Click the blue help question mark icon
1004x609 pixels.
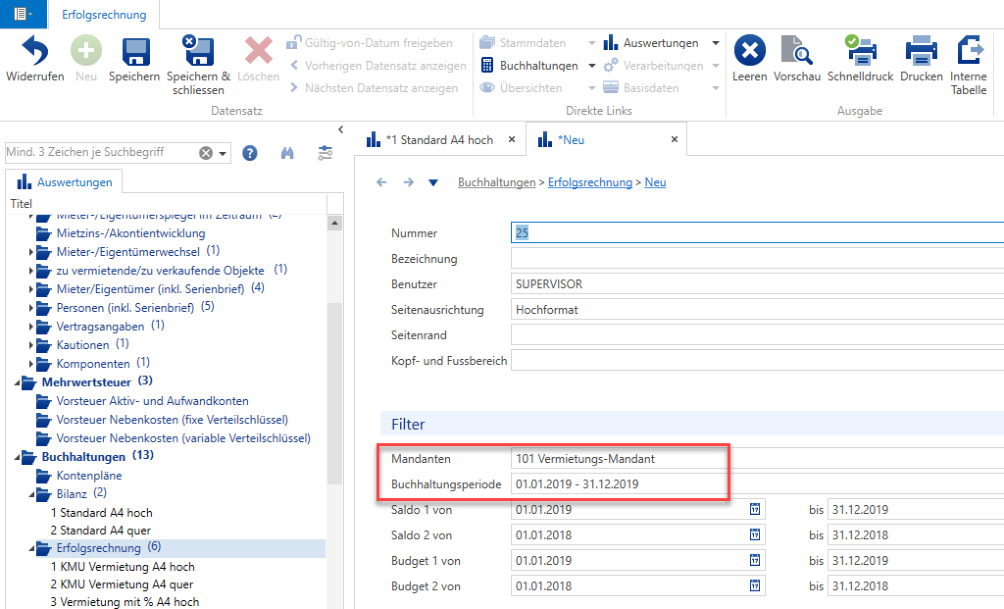point(250,153)
